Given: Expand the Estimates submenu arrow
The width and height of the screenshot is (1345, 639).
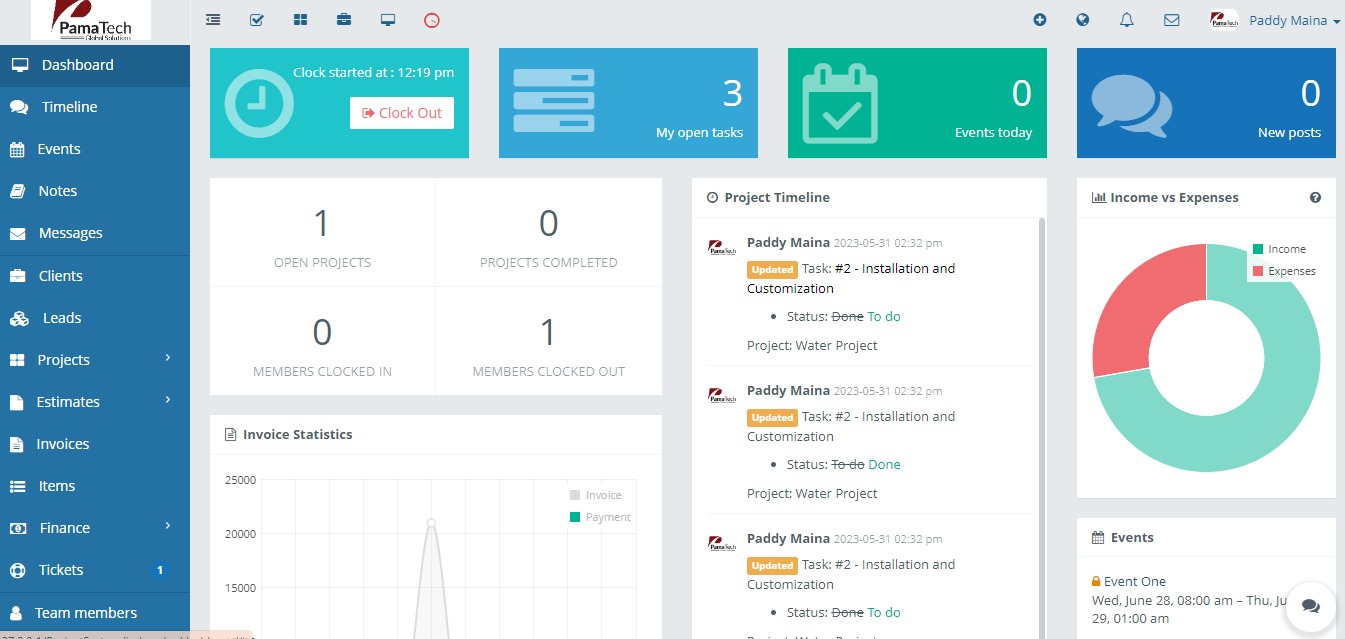Looking at the screenshot, I should point(168,400).
